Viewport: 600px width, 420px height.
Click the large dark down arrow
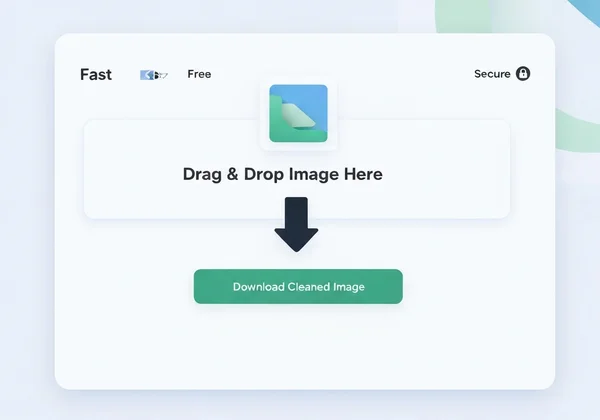click(296, 225)
